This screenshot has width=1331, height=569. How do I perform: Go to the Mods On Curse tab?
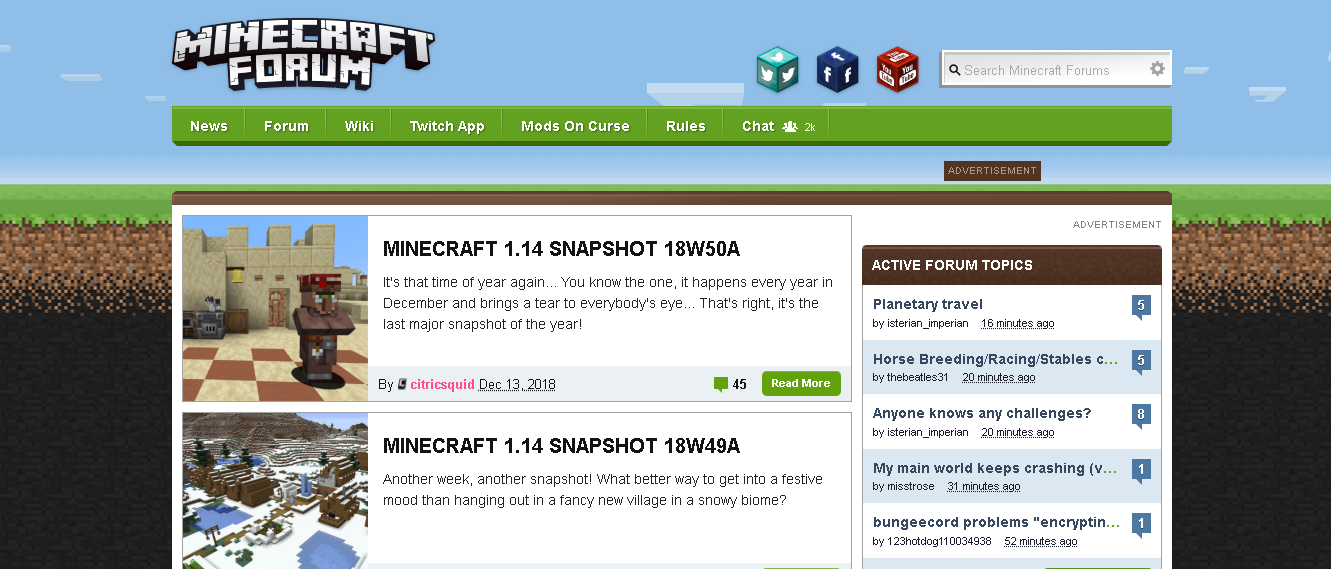click(x=575, y=126)
